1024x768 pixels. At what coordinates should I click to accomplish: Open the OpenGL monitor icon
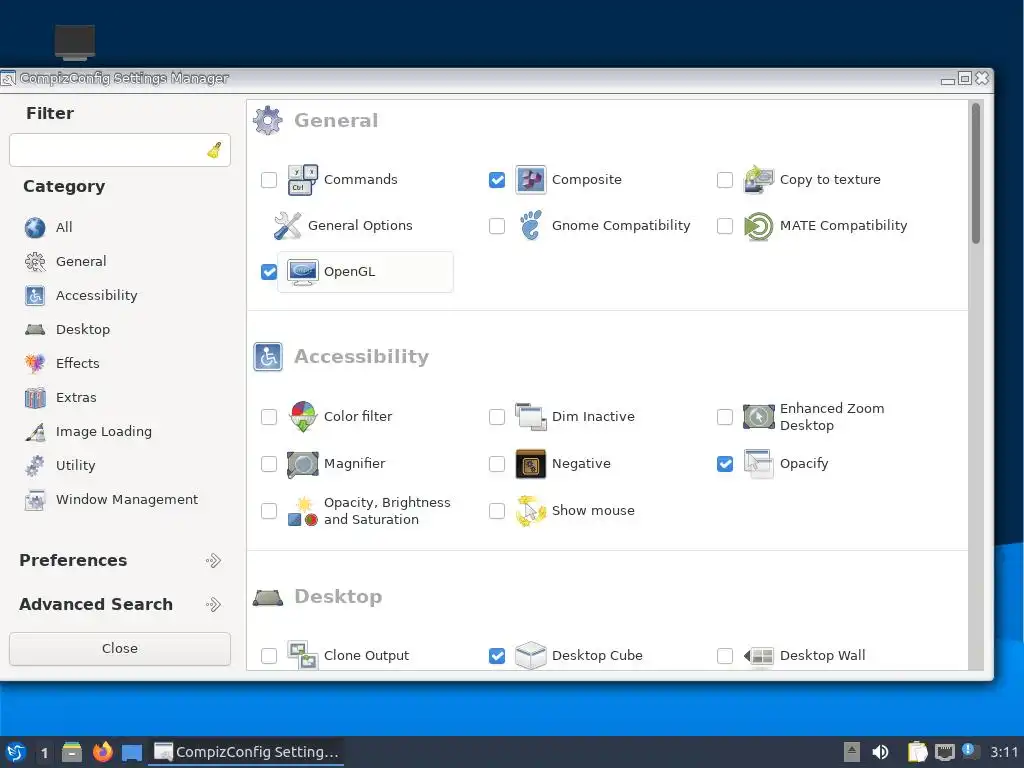pos(302,272)
